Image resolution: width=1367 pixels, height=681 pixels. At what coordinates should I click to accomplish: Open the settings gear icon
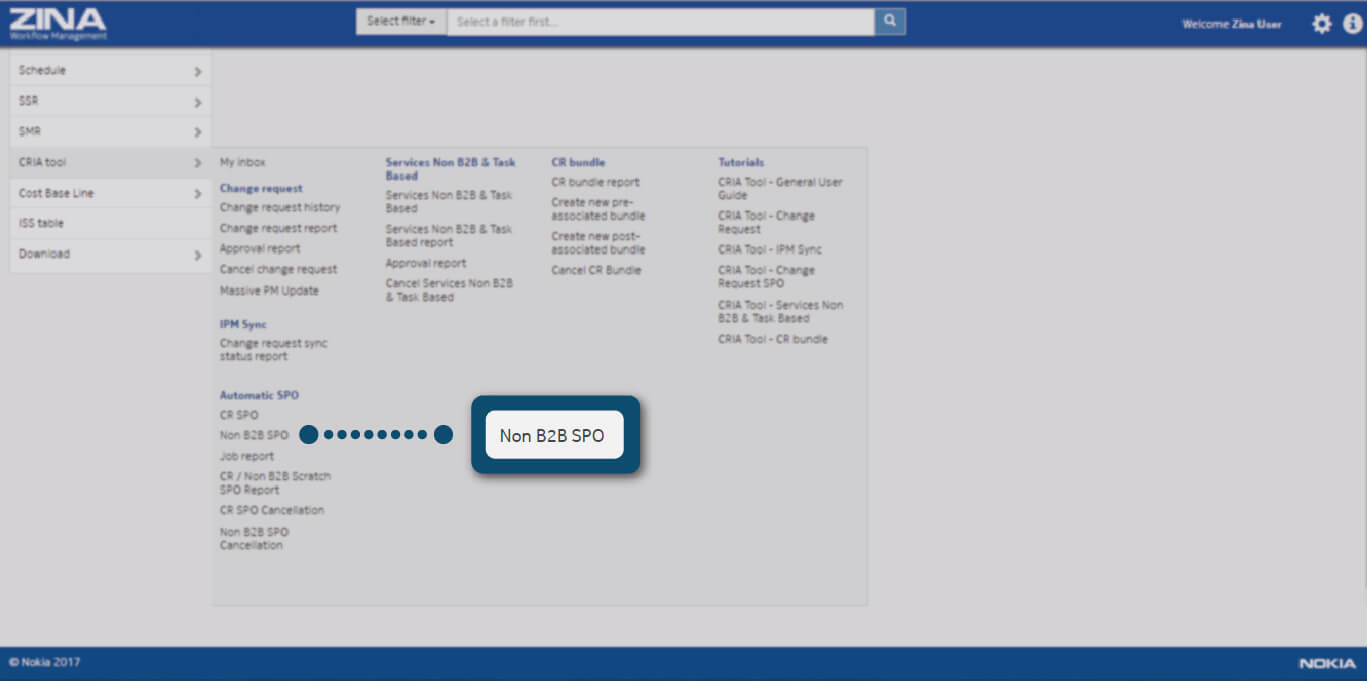1321,24
